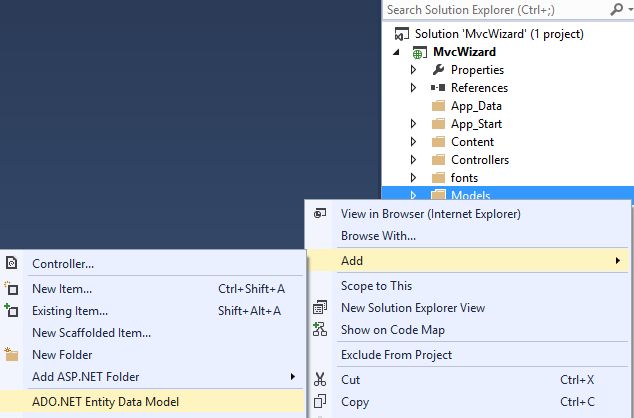The width and height of the screenshot is (634, 418).
Task: Click the fonts folder icon
Action: tap(438, 177)
